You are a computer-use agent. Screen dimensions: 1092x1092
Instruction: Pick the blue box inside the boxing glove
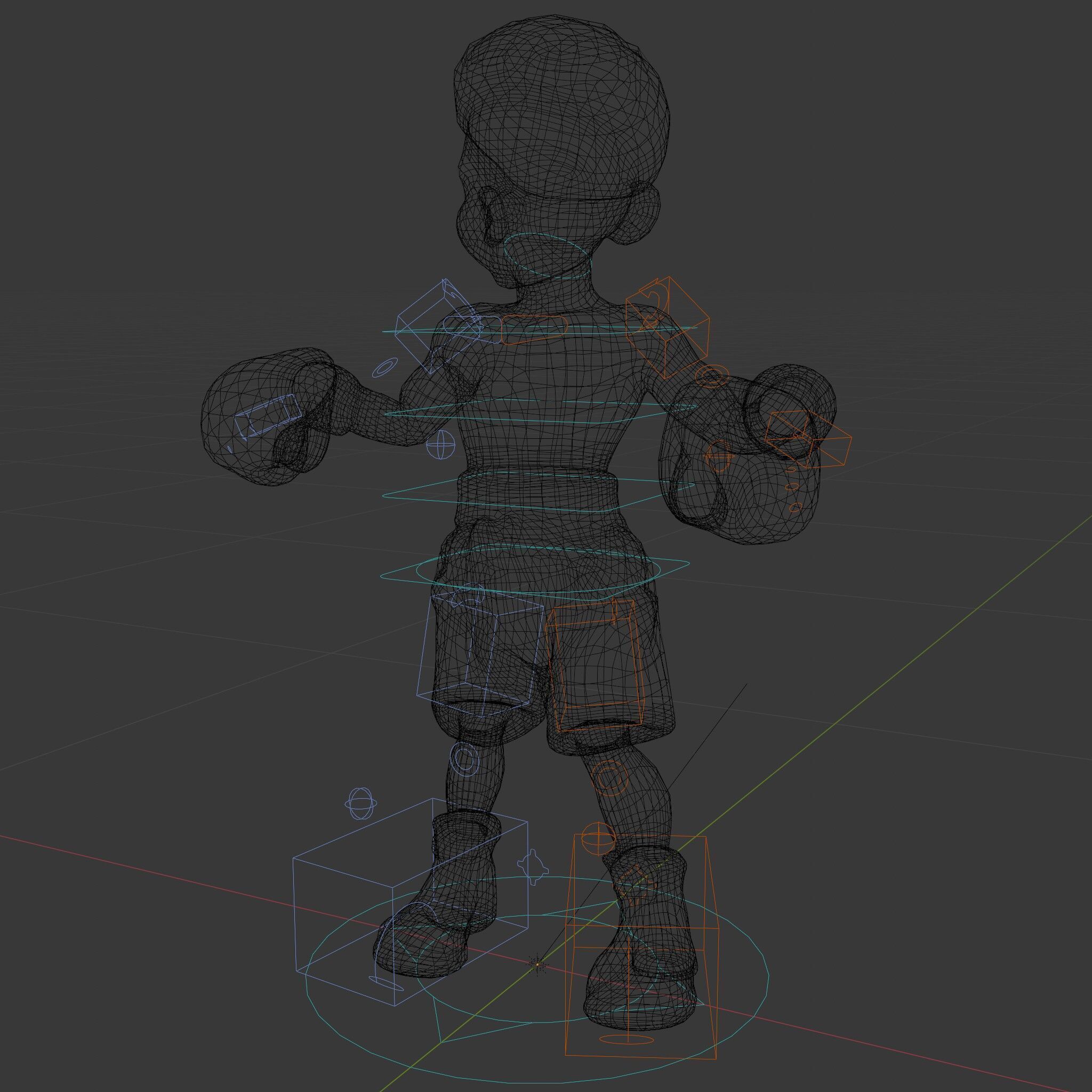pos(269,416)
